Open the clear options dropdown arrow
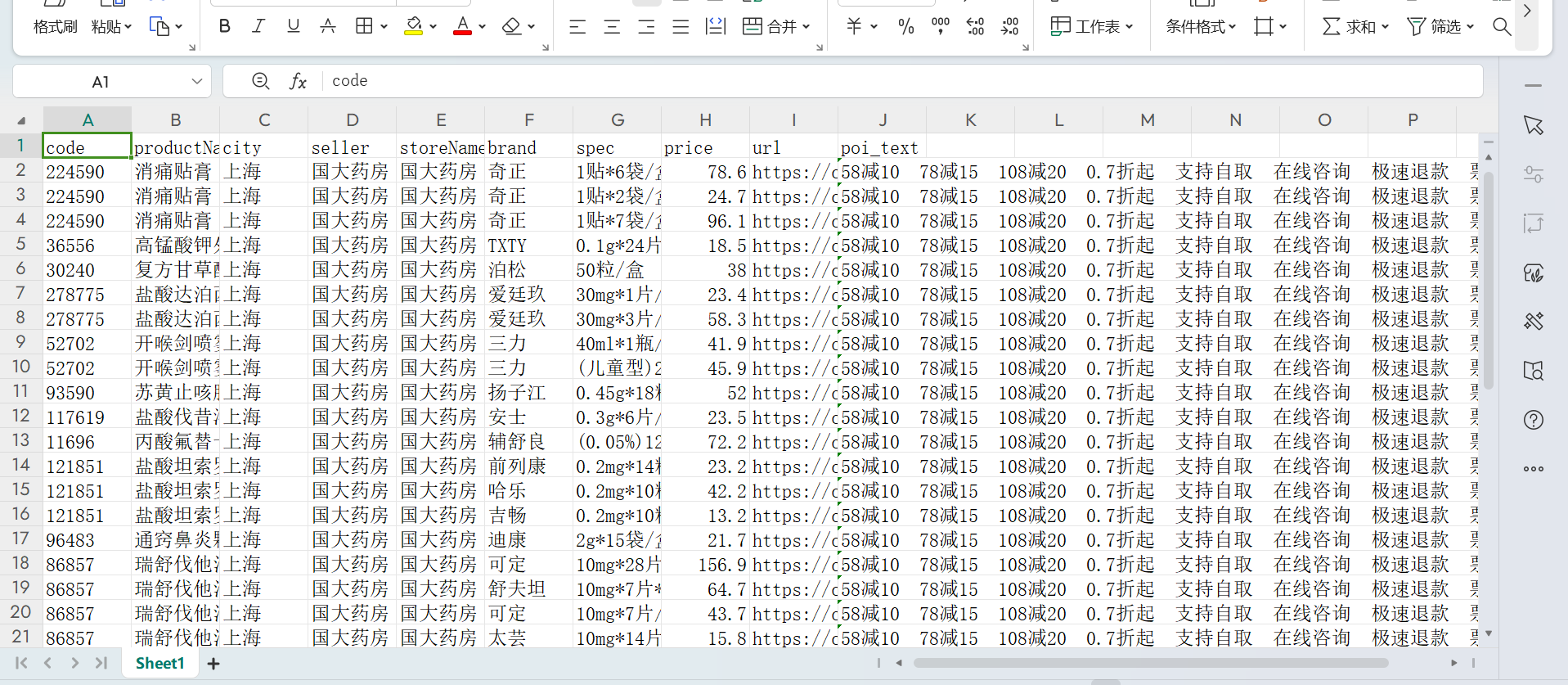 [531, 27]
